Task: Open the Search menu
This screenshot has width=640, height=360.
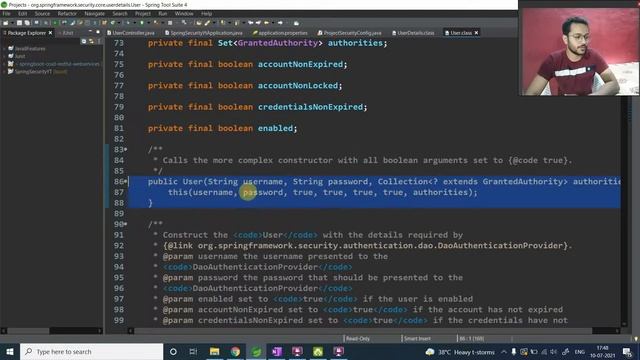Action: [x=120, y=13]
